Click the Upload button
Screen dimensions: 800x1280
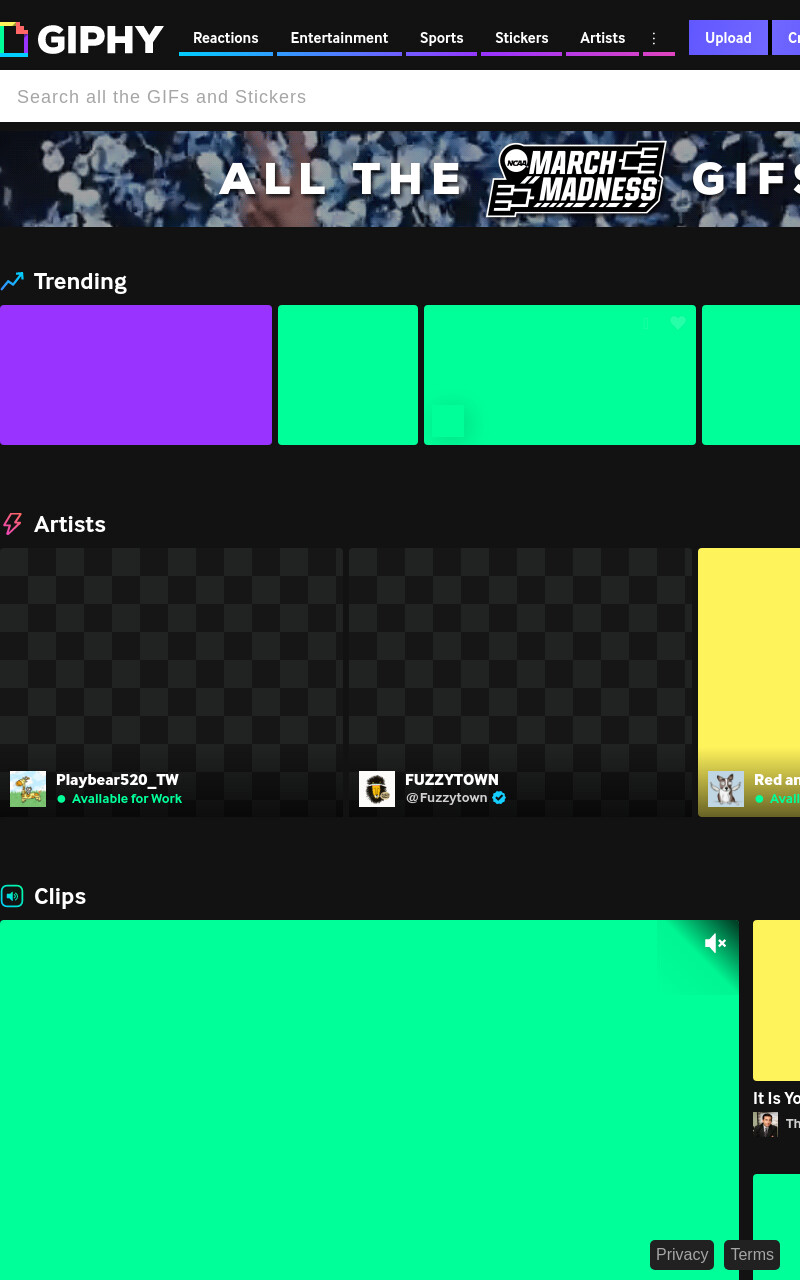[728, 38]
